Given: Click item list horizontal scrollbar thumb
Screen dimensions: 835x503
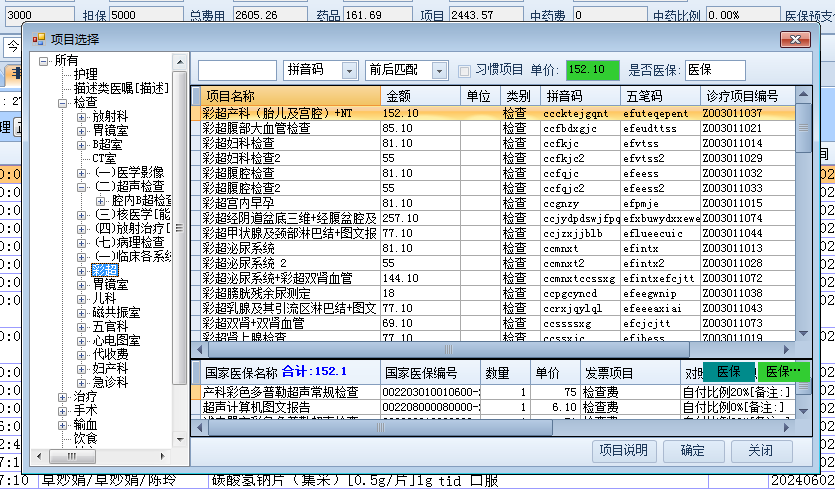Looking at the screenshot, I should [449, 350].
